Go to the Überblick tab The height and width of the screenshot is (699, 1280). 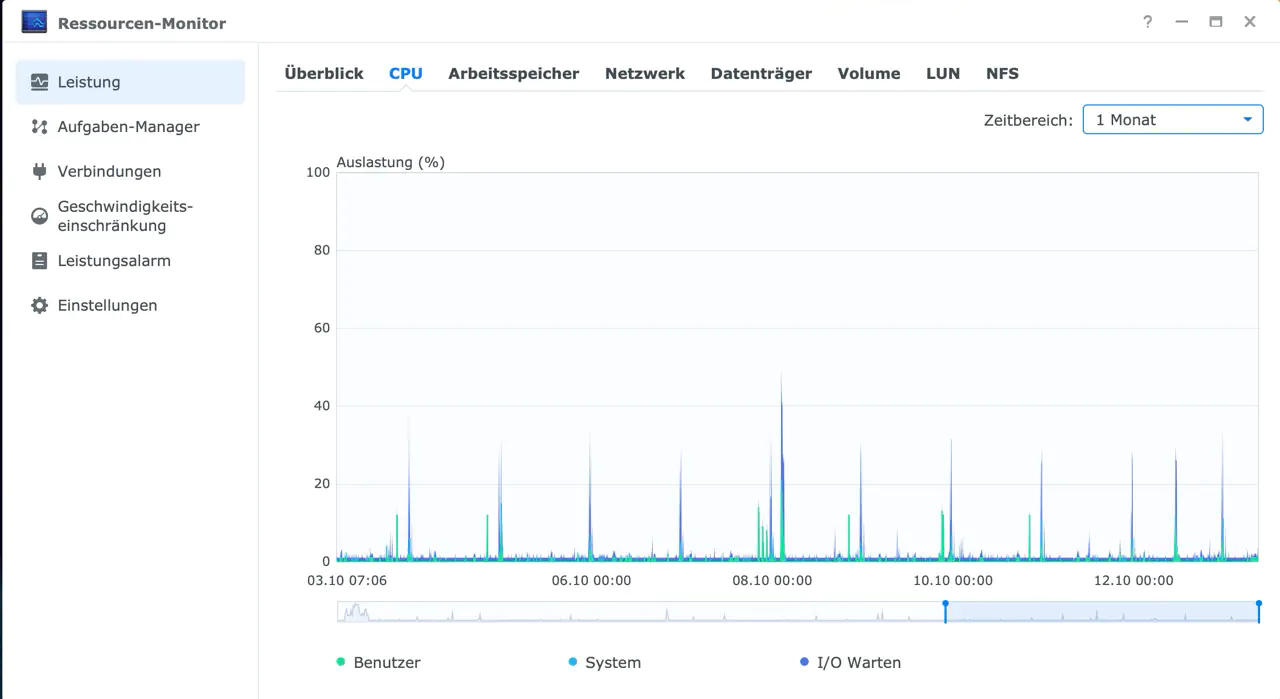[x=324, y=73]
